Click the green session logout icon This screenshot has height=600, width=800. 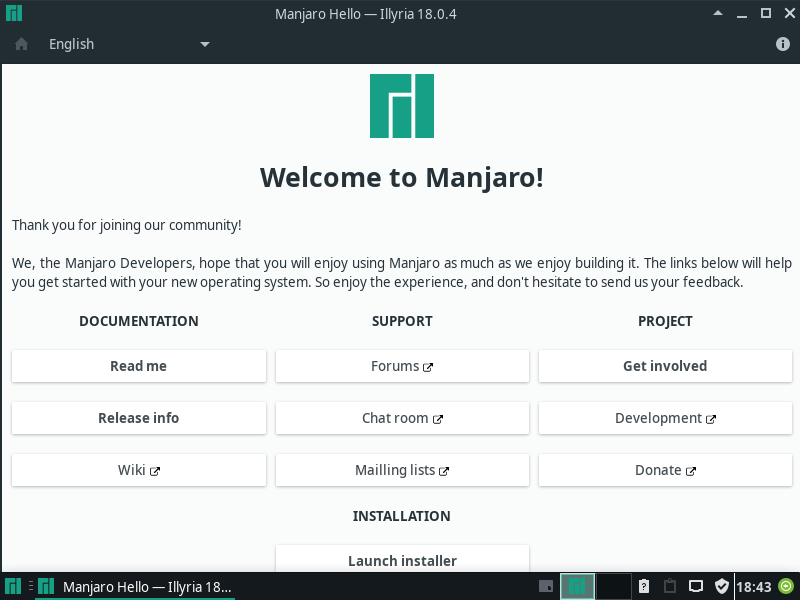(786, 586)
